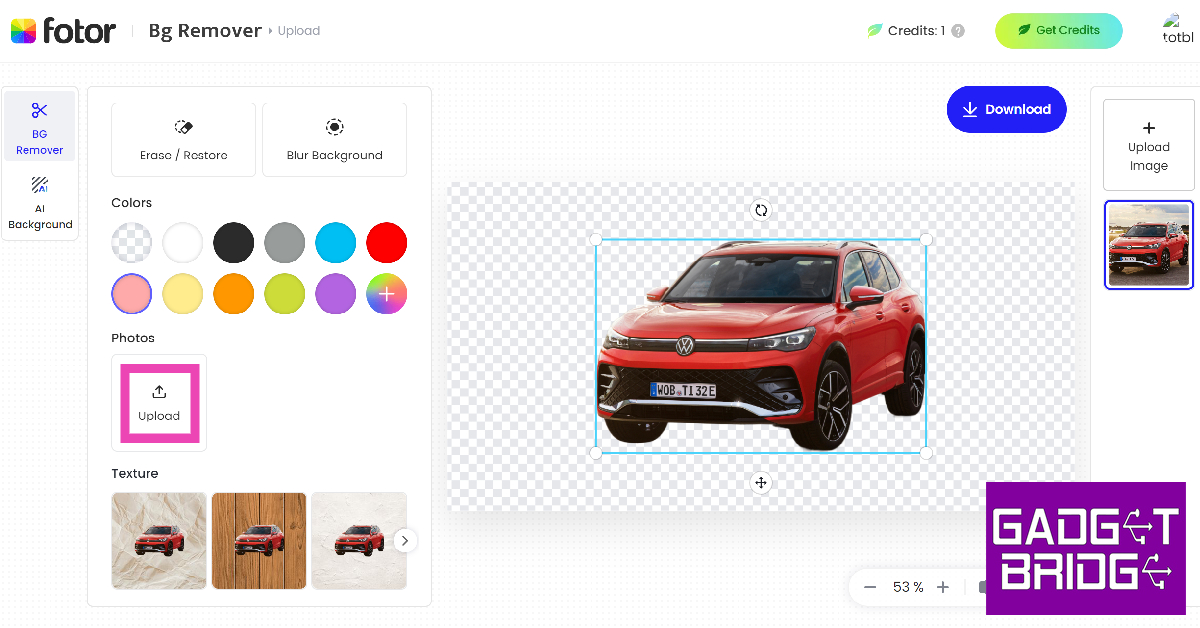The image size is (1200, 628).
Task: Pick the red background color
Action: (387, 242)
